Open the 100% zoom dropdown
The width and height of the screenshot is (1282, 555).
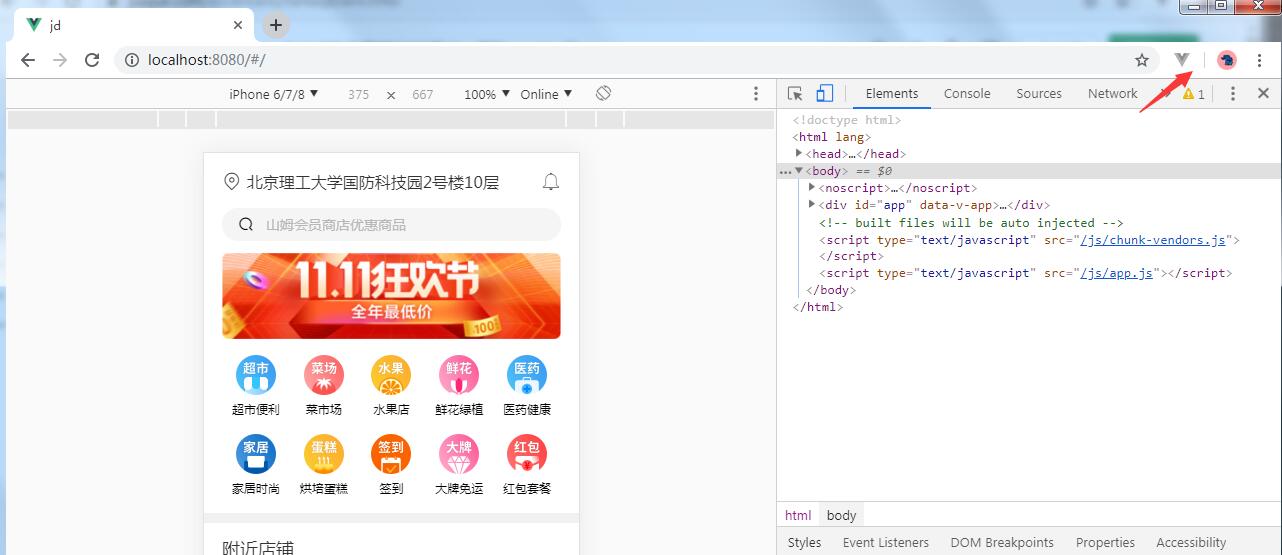tap(486, 94)
